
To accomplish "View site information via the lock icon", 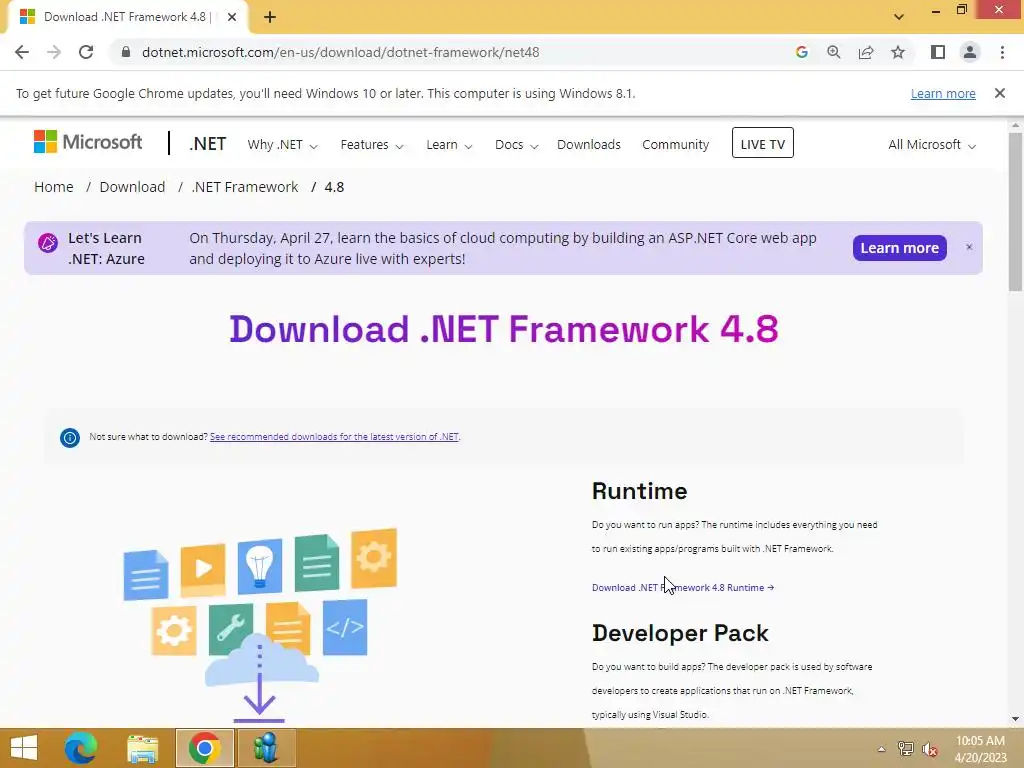I will [x=126, y=52].
